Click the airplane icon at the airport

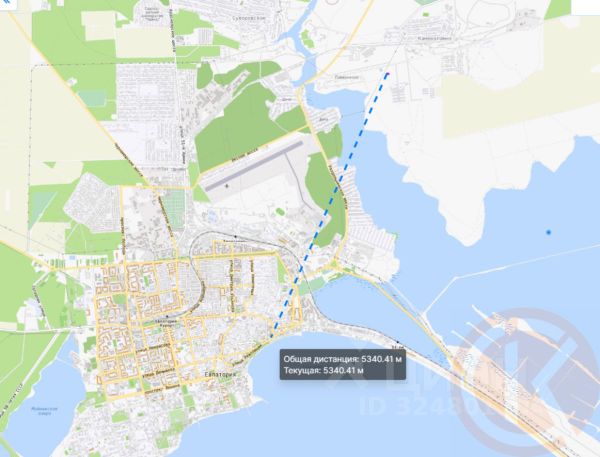227,186
